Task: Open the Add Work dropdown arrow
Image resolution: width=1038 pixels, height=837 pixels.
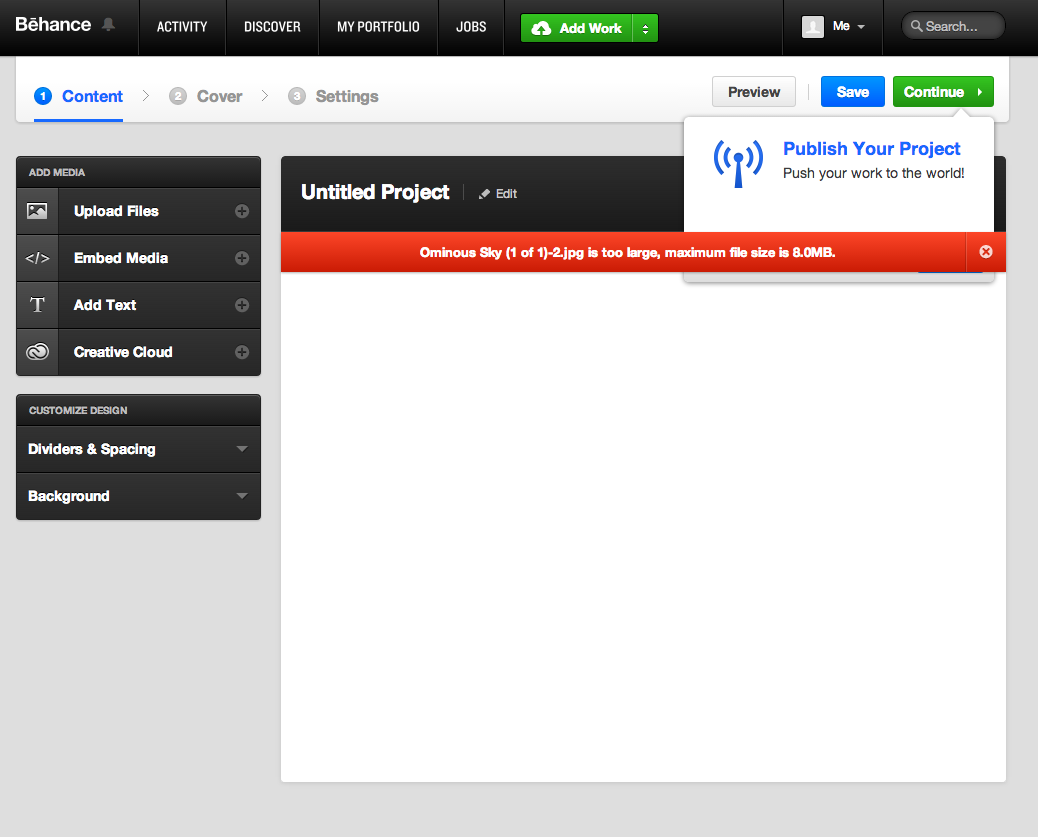Action: pyautogui.click(x=646, y=28)
